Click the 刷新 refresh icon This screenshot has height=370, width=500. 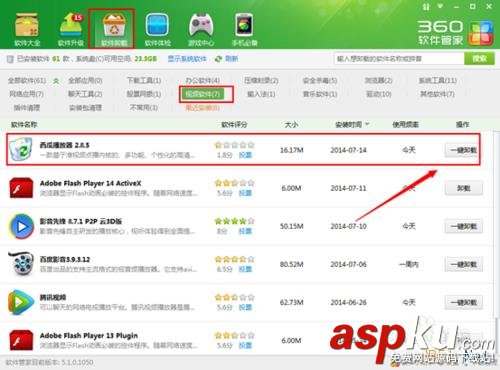(218, 59)
